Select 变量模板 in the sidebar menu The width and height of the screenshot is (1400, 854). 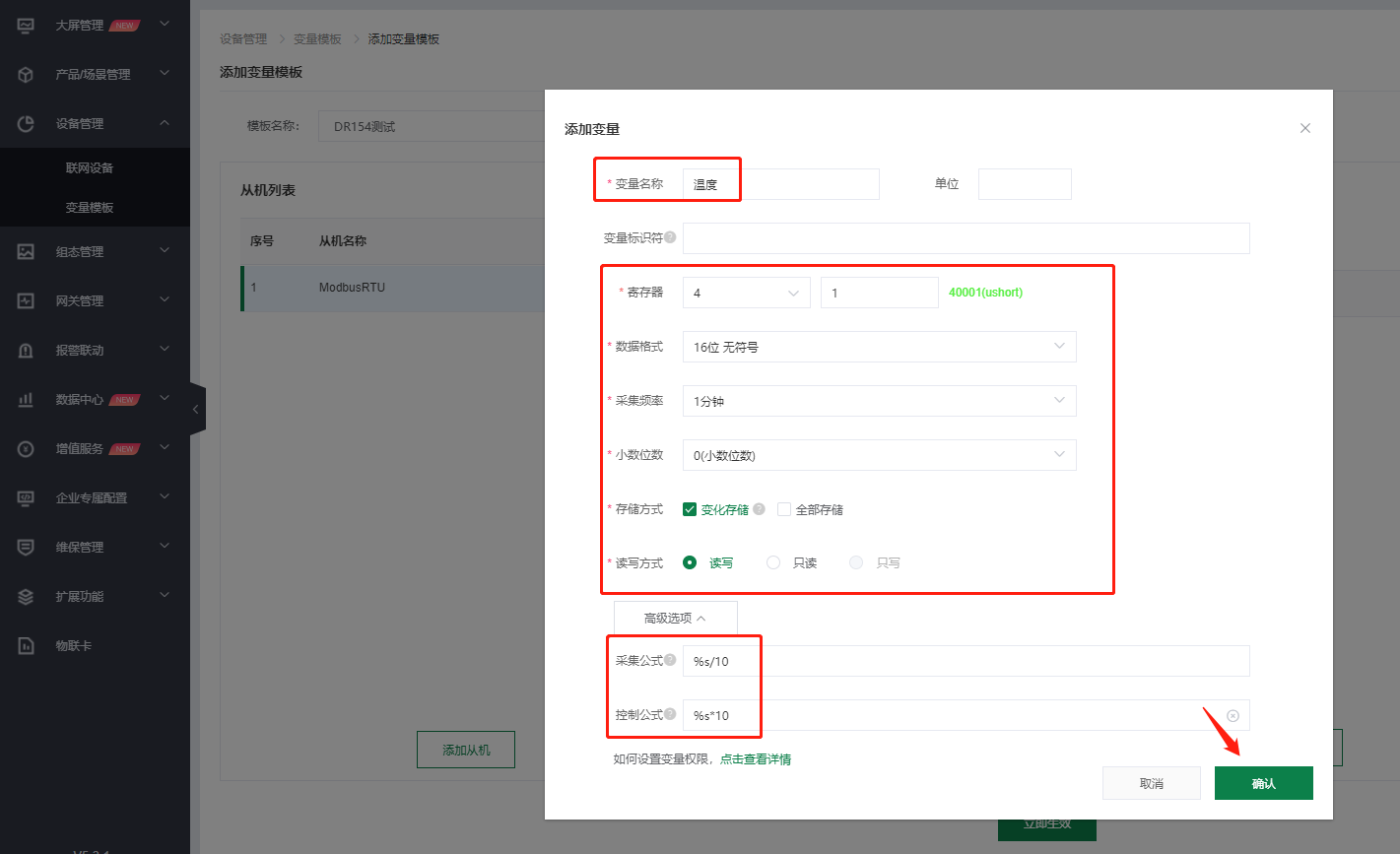(x=90, y=208)
